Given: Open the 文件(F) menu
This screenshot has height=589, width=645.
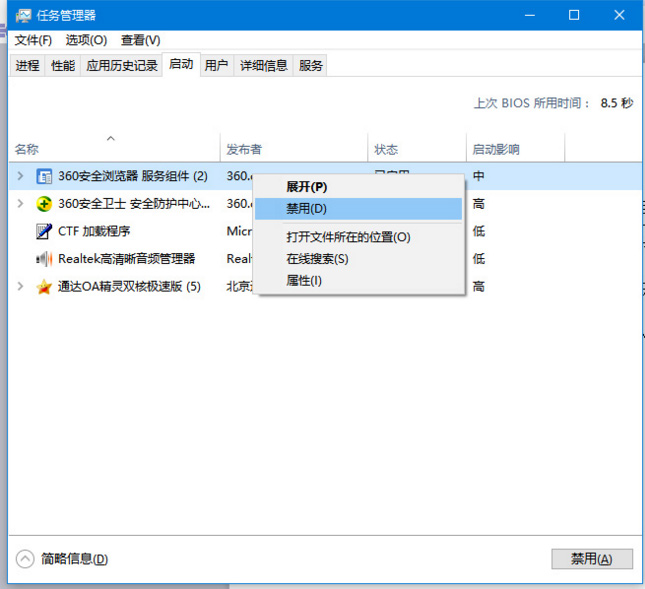Looking at the screenshot, I should [33, 40].
